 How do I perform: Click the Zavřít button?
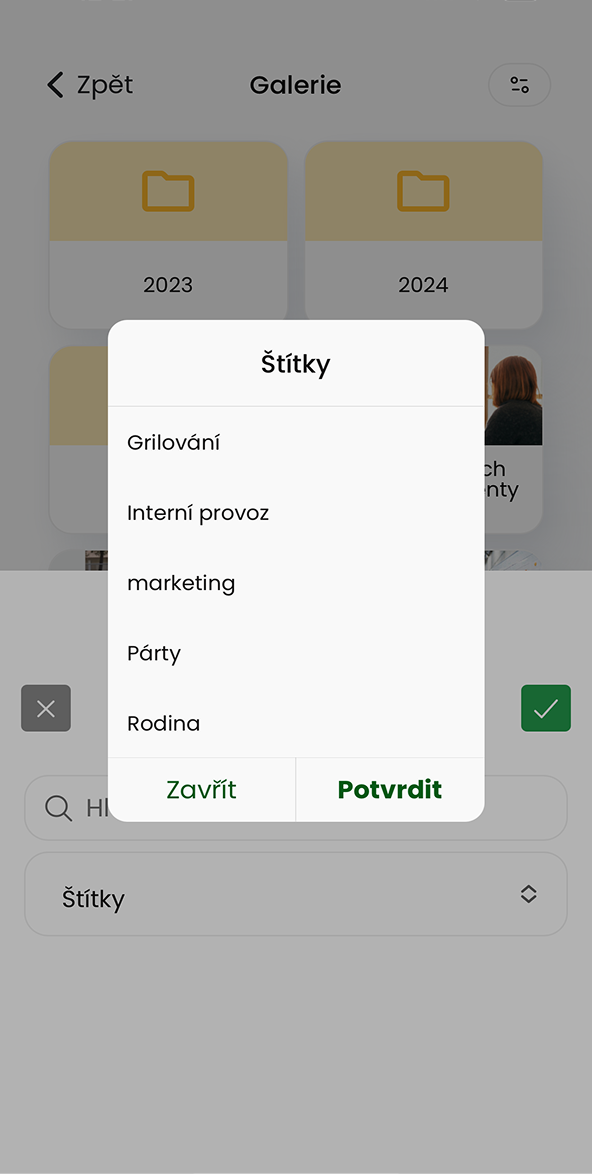(x=202, y=790)
